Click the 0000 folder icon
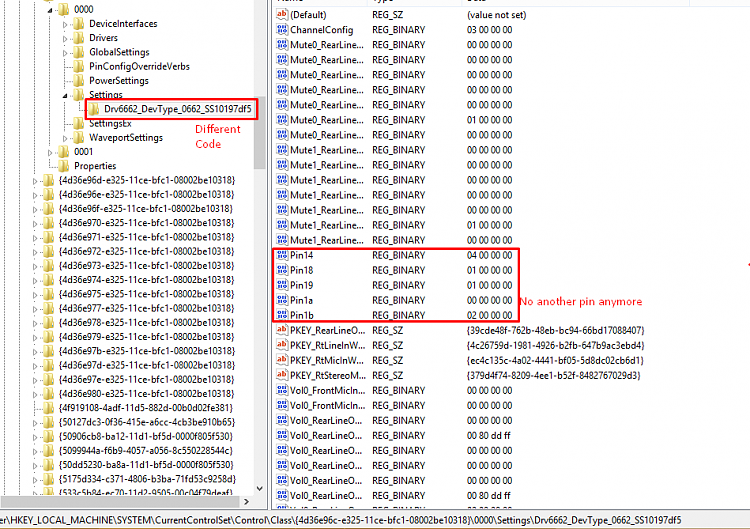The image size is (750, 529). [x=64, y=9]
